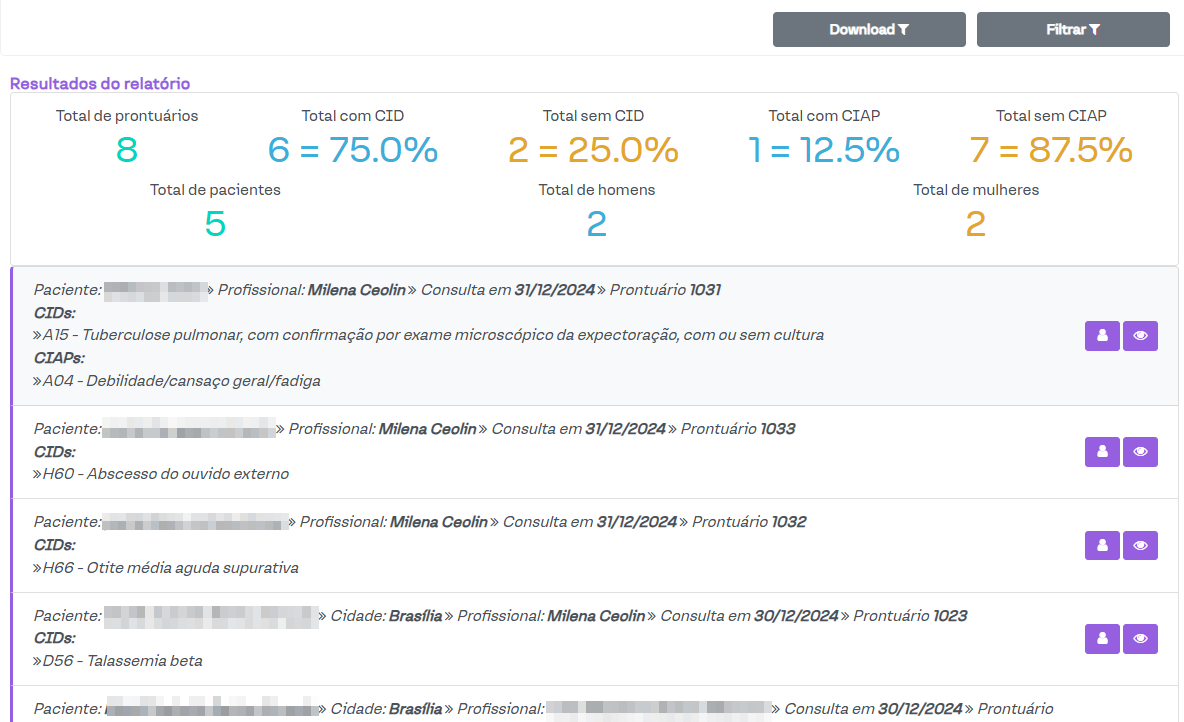
Task: View record details for Prontuário 1031
Action: click(1140, 337)
